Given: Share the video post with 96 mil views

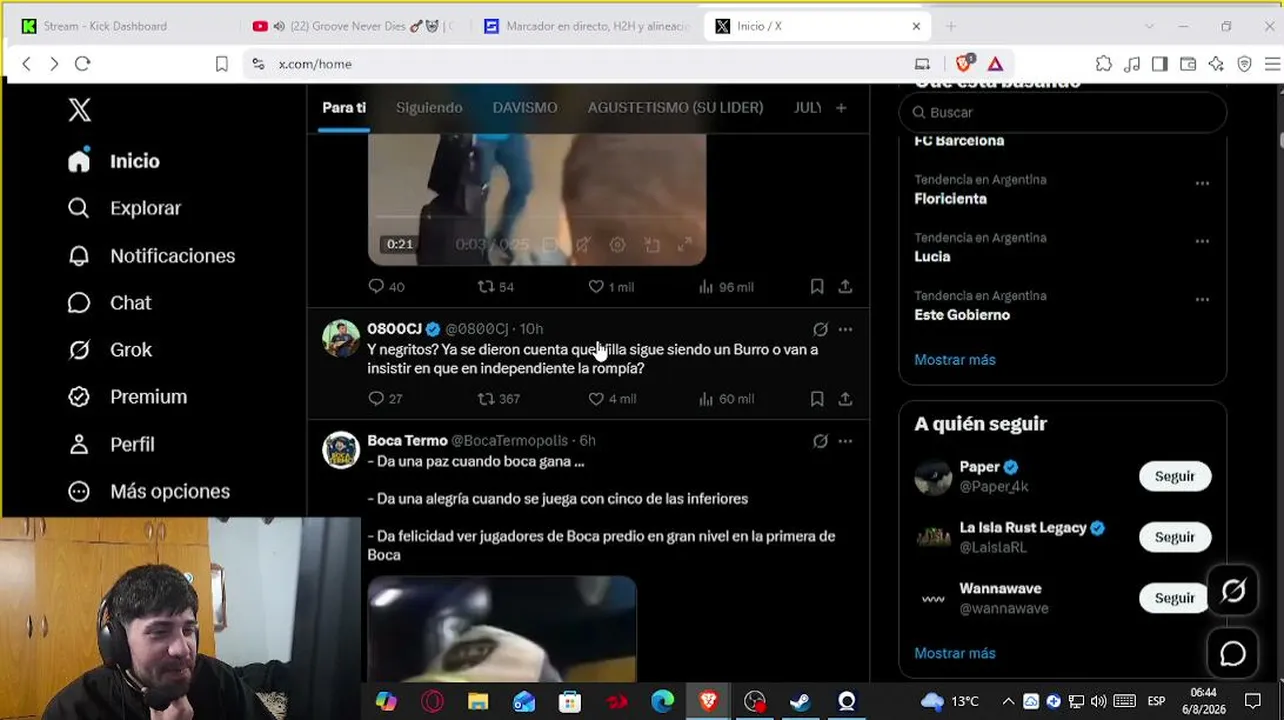Looking at the screenshot, I should (845, 287).
